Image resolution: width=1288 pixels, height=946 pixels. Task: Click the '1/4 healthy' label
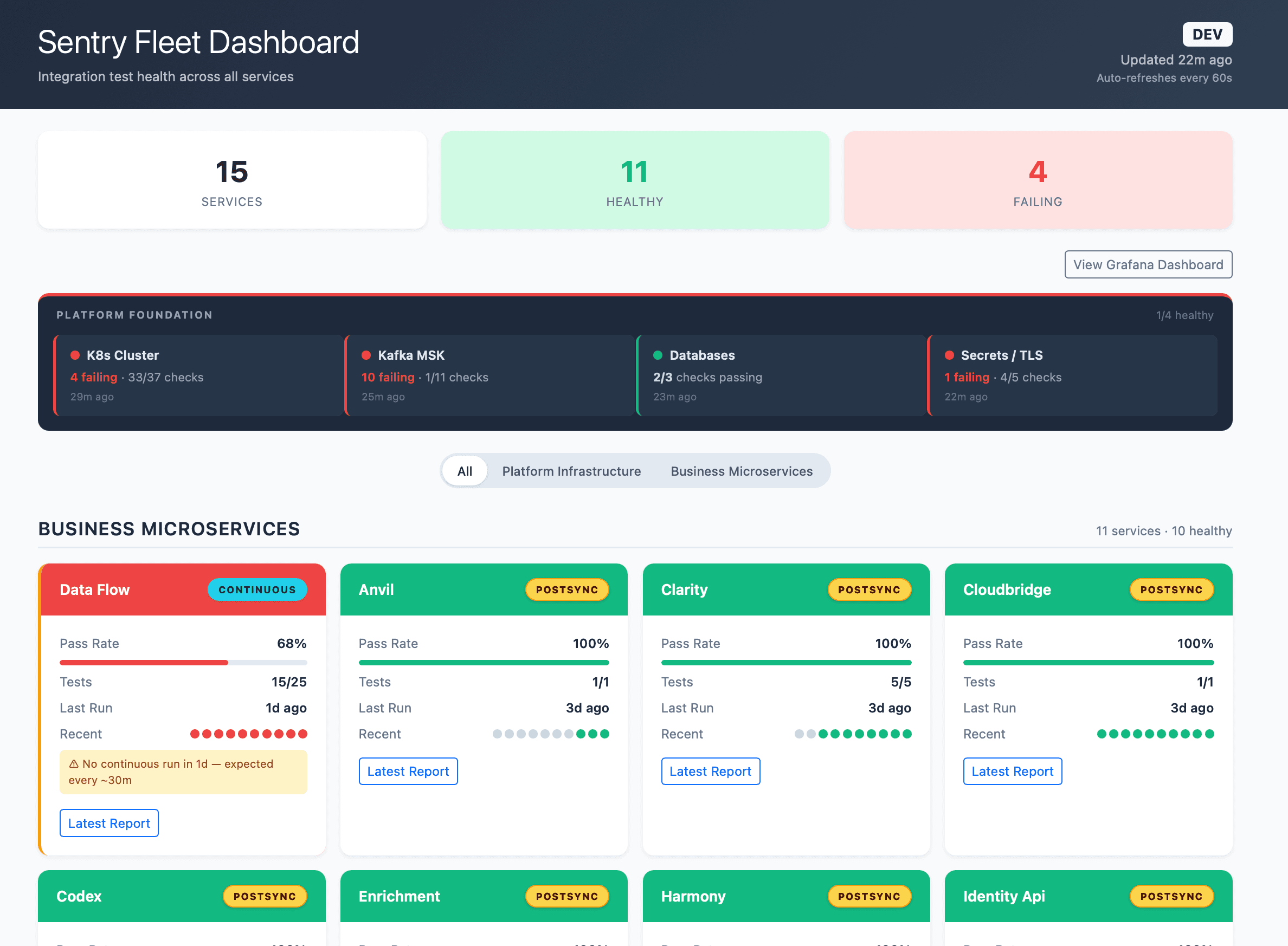click(1184, 315)
